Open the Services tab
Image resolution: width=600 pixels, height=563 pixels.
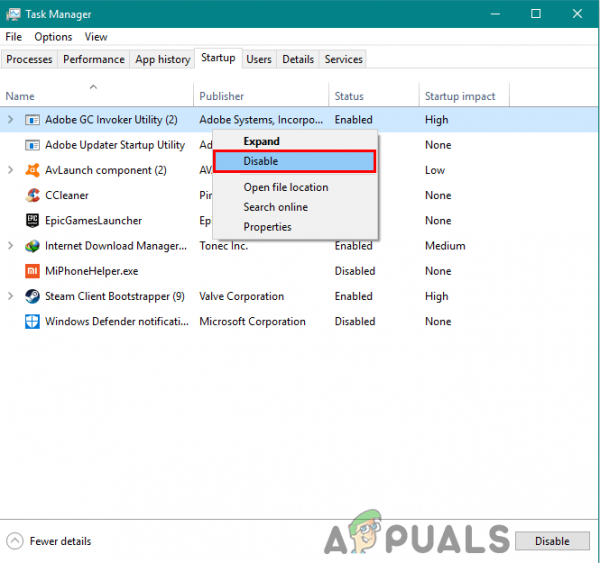pos(343,59)
